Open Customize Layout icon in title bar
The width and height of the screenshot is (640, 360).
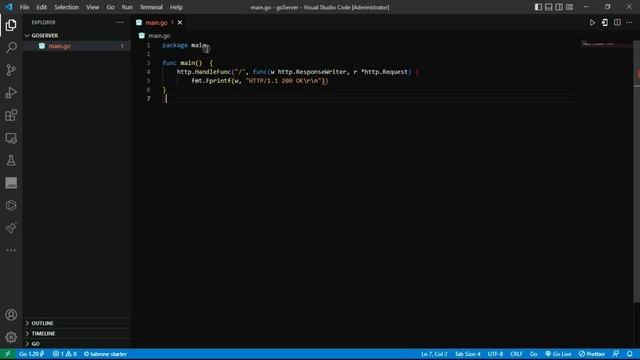point(569,7)
